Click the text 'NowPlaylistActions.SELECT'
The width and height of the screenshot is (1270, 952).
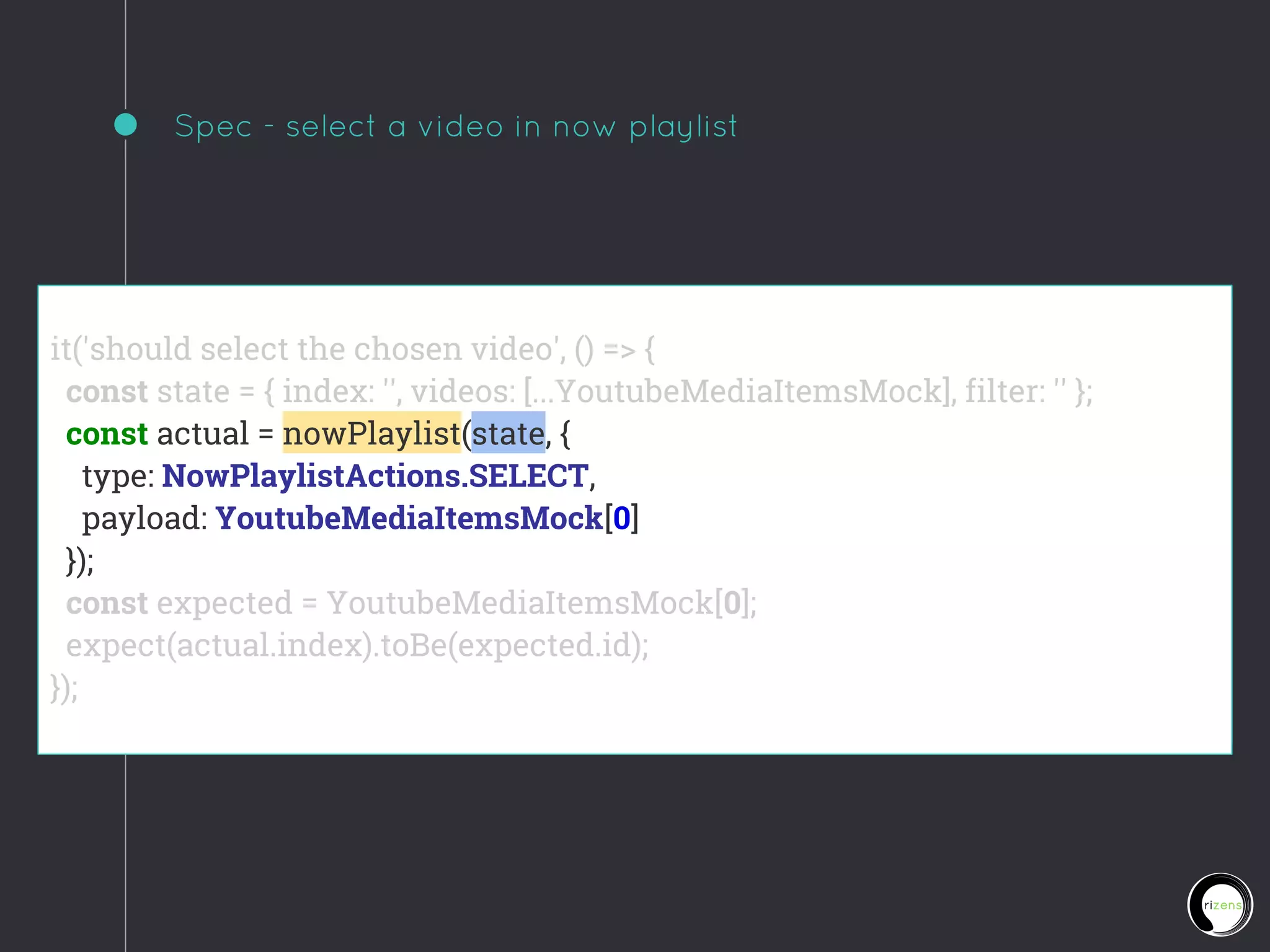pyautogui.click(x=375, y=476)
